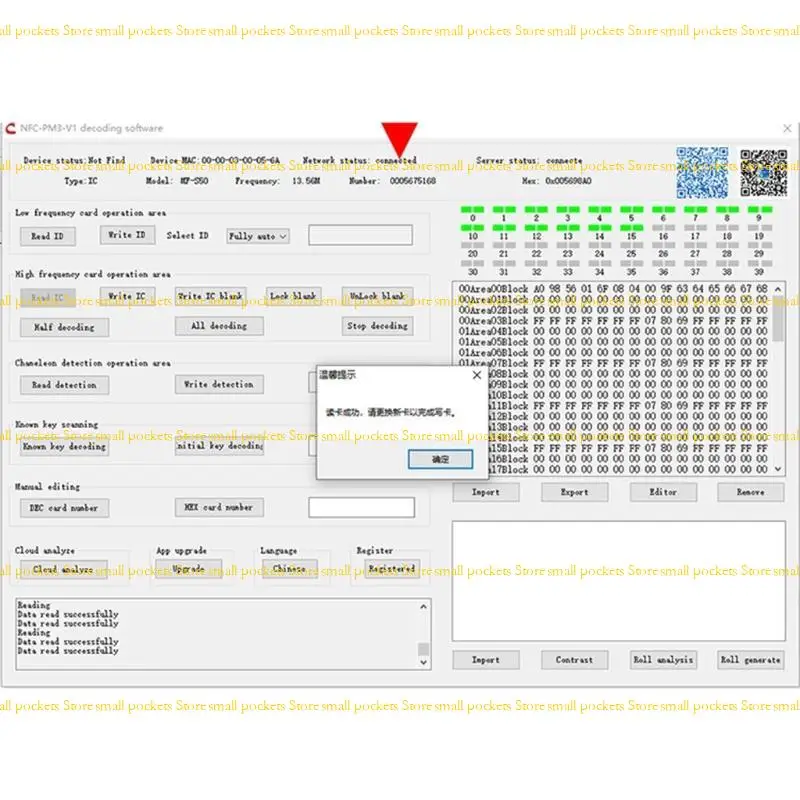Screen dimensions: 800x800
Task: Click Roll analysis button
Action: click(x=663, y=660)
